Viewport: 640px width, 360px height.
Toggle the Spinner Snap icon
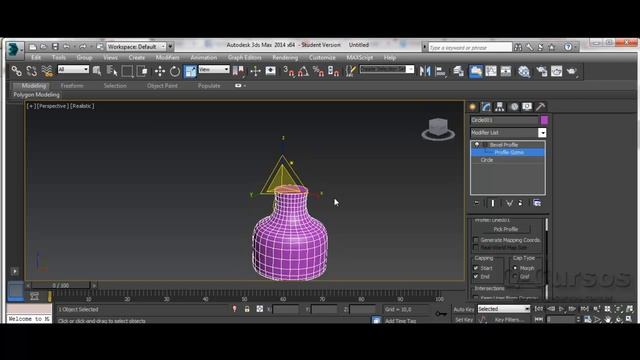click(333, 71)
